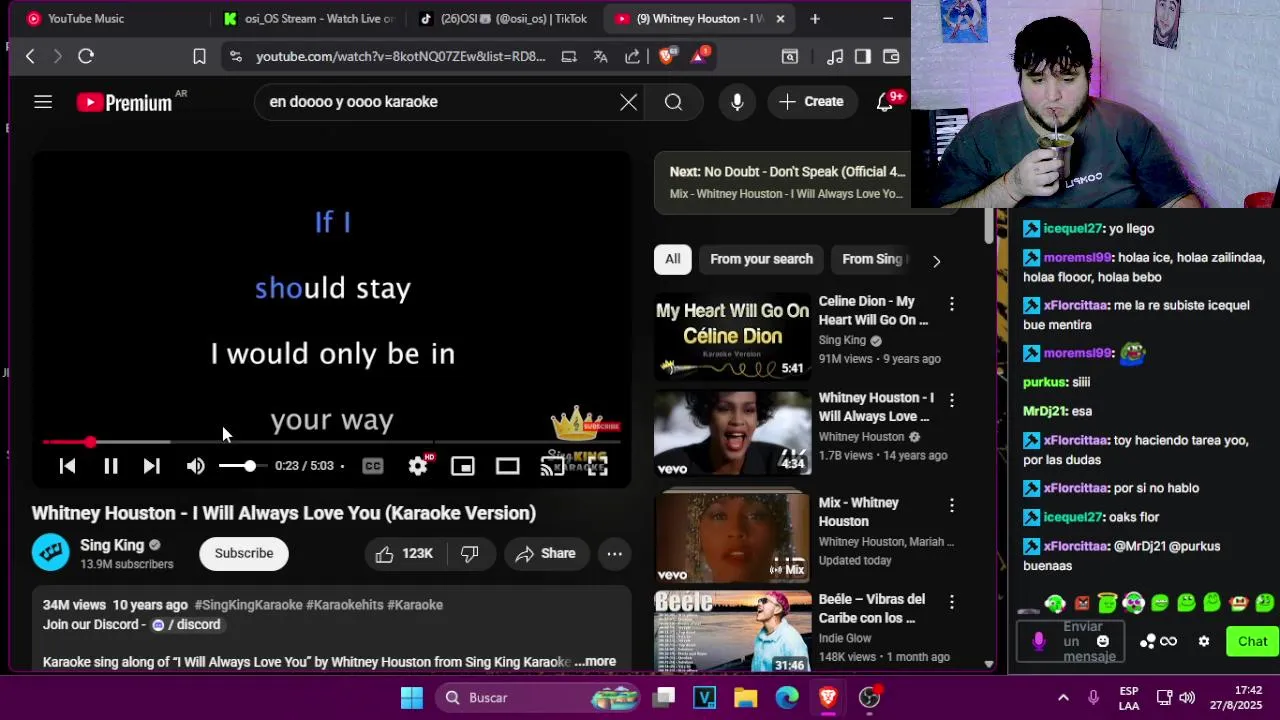Open YouTube notifications bell
This screenshot has height=720, width=1280.
[885, 102]
